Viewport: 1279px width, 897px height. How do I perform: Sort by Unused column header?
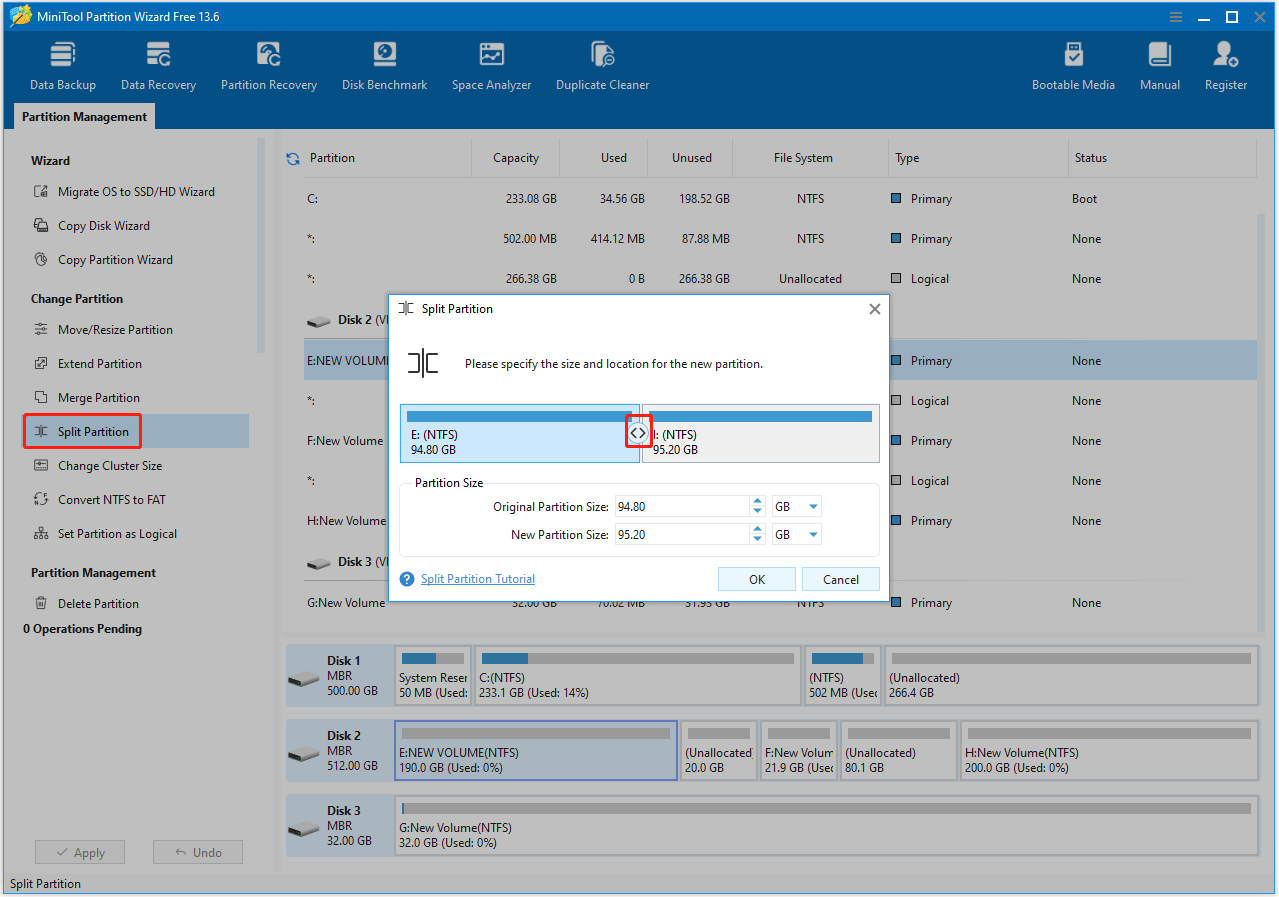pos(692,158)
